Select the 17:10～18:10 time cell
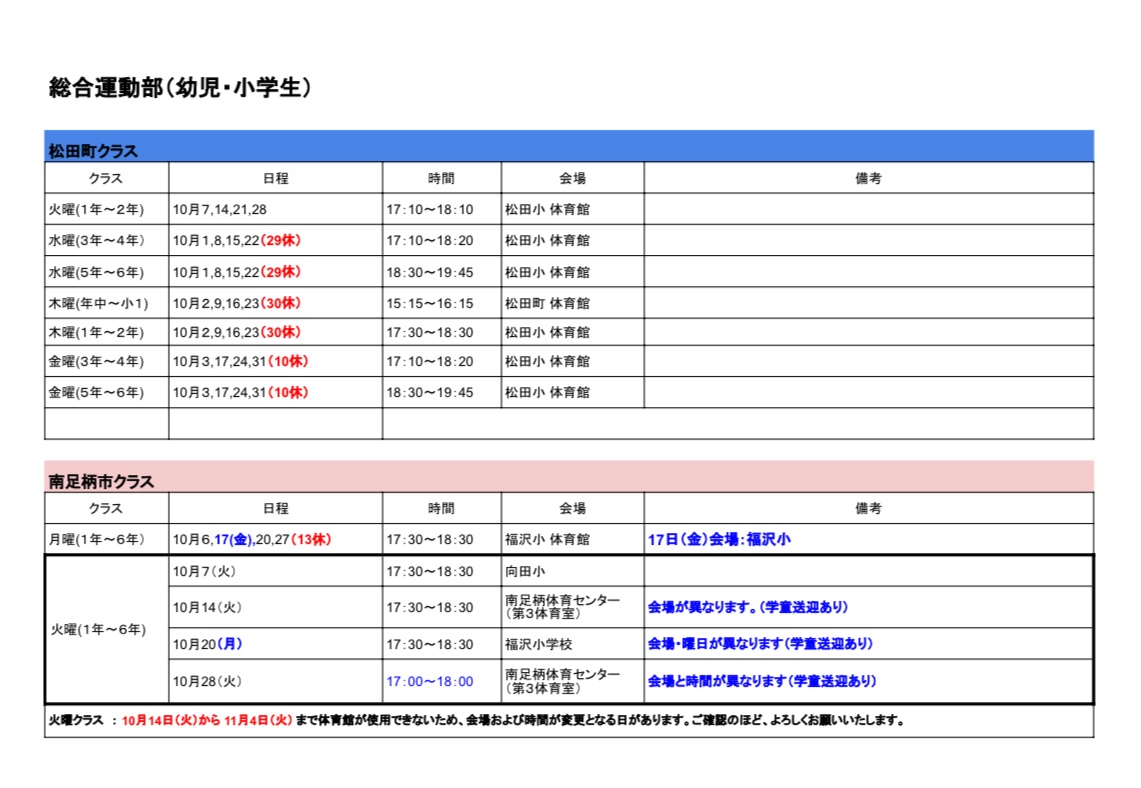 (x=430, y=210)
